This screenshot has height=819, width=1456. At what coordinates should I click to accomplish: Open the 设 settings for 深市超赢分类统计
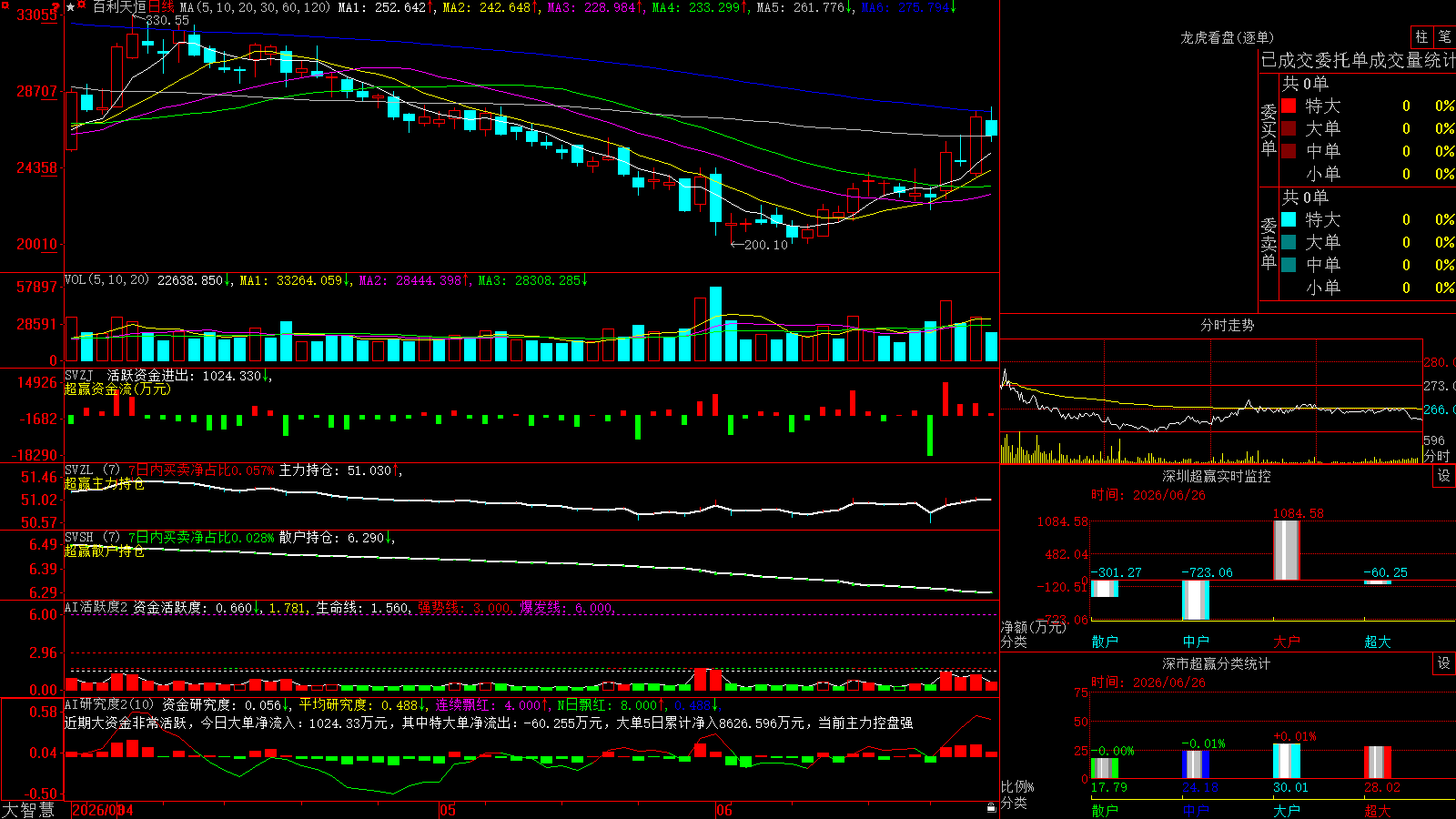(x=1444, y=663)
